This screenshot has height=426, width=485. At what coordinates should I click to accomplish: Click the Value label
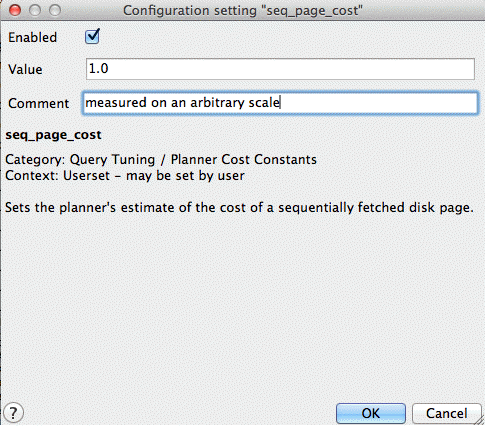coord(25,69)
